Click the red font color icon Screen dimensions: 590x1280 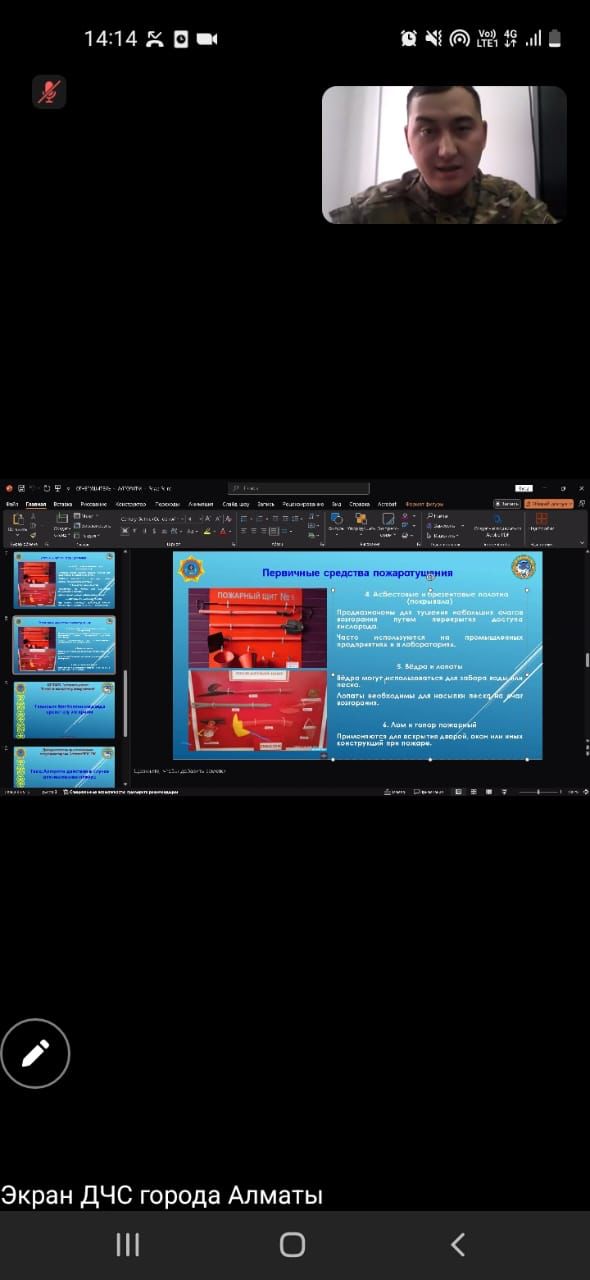(222, 531)
